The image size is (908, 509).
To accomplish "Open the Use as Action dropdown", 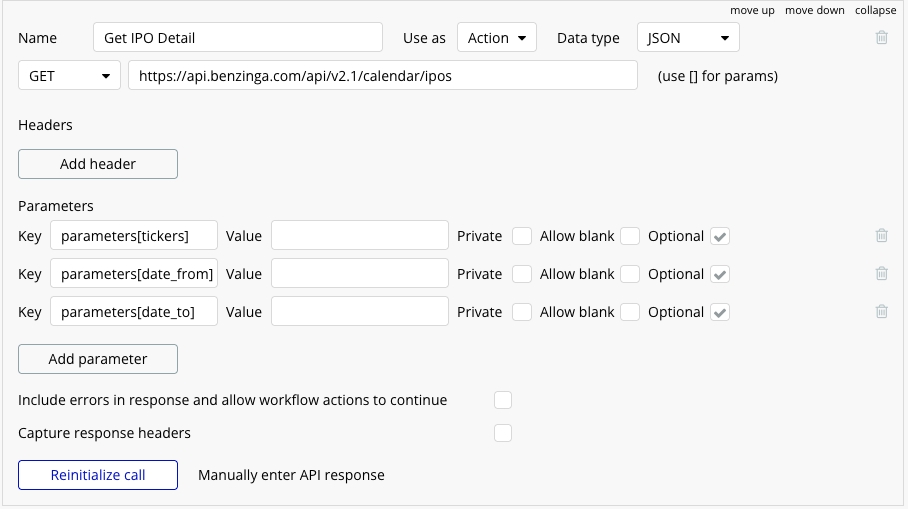I will point(497,38).
